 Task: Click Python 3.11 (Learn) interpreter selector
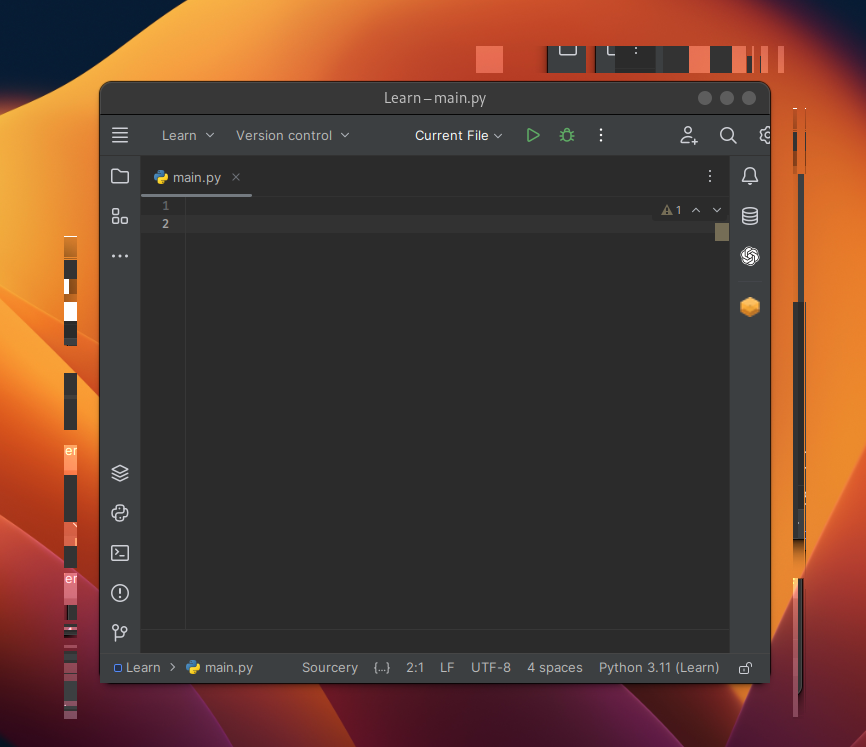[658, 667]
